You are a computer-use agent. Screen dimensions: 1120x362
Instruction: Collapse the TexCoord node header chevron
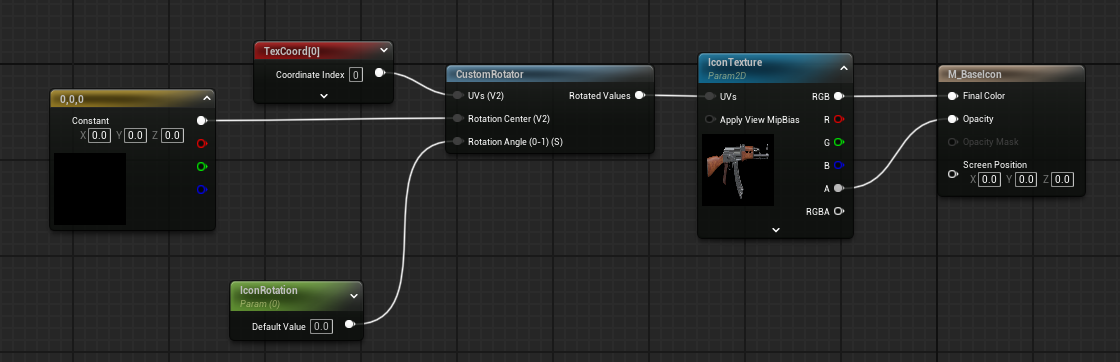click(x=384, y=50)
